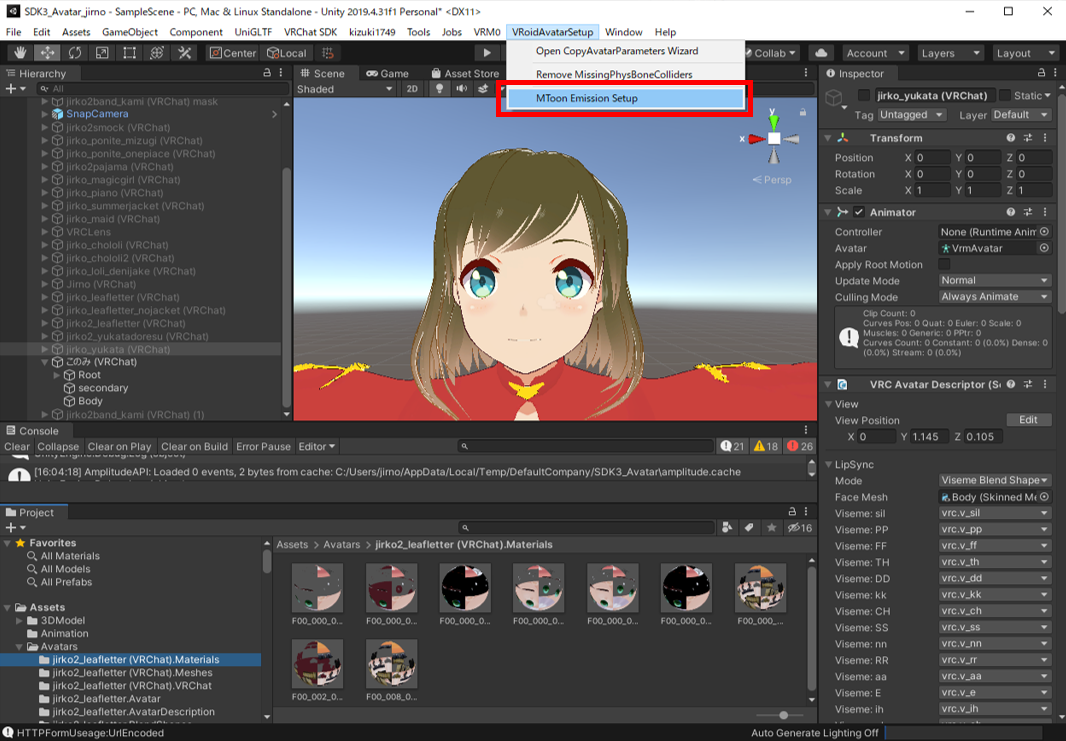Image resolution: width=1066 pixels, height=741 pixels.
Task: Toggle scene audio speaker icon
Action: click(x=461, y=89)
